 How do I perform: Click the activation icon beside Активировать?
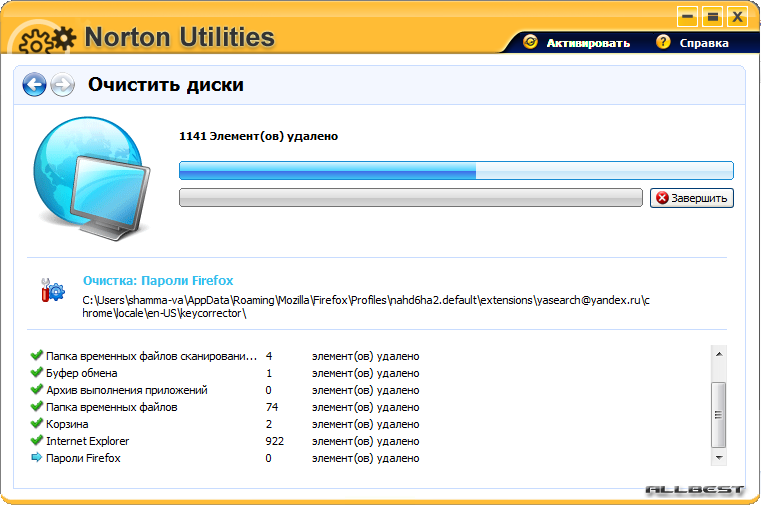pos(530,42)
